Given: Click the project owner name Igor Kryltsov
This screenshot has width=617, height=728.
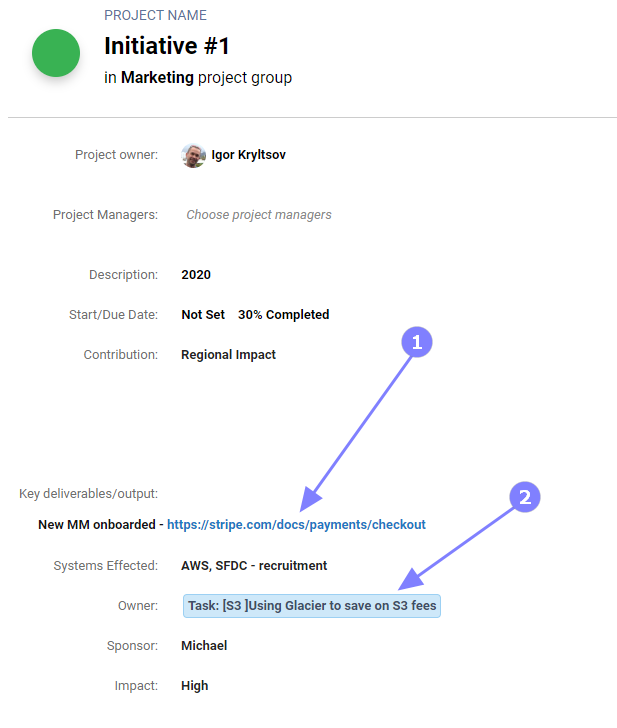Looking at the screenshot, I should coord(248,155).
